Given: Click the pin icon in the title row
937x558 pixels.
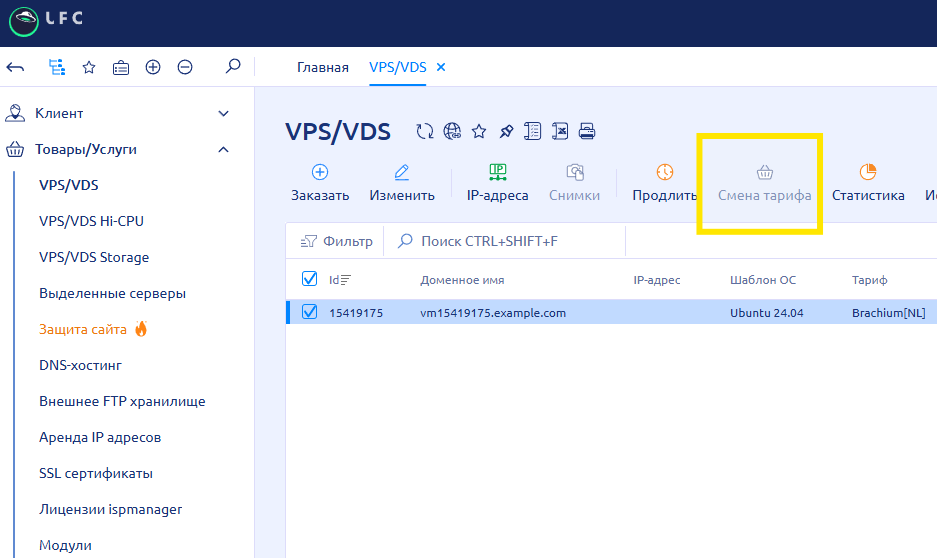Looking at the screenshot, I should [506, 131].
